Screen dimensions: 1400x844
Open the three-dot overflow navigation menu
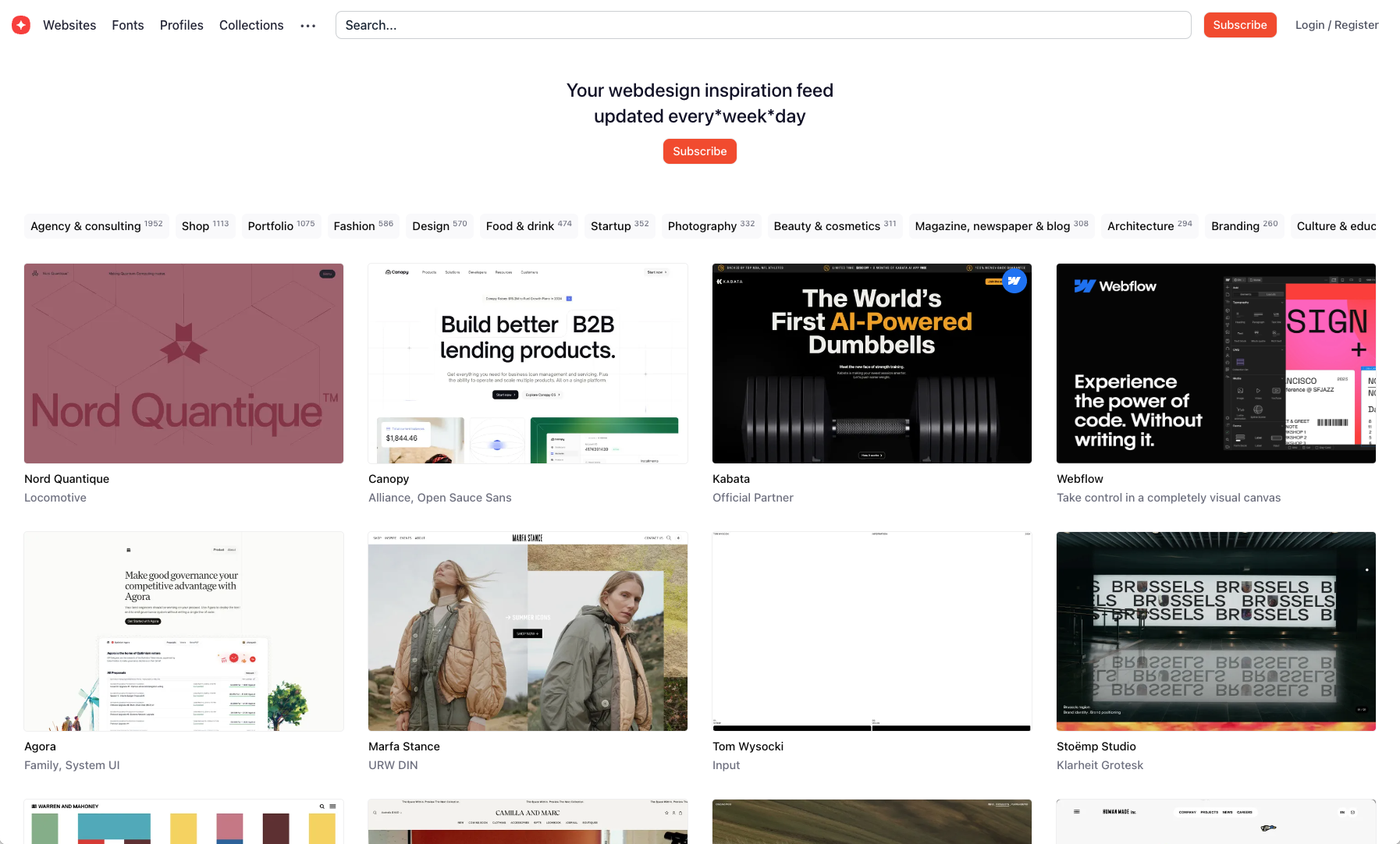click(307, 25)
